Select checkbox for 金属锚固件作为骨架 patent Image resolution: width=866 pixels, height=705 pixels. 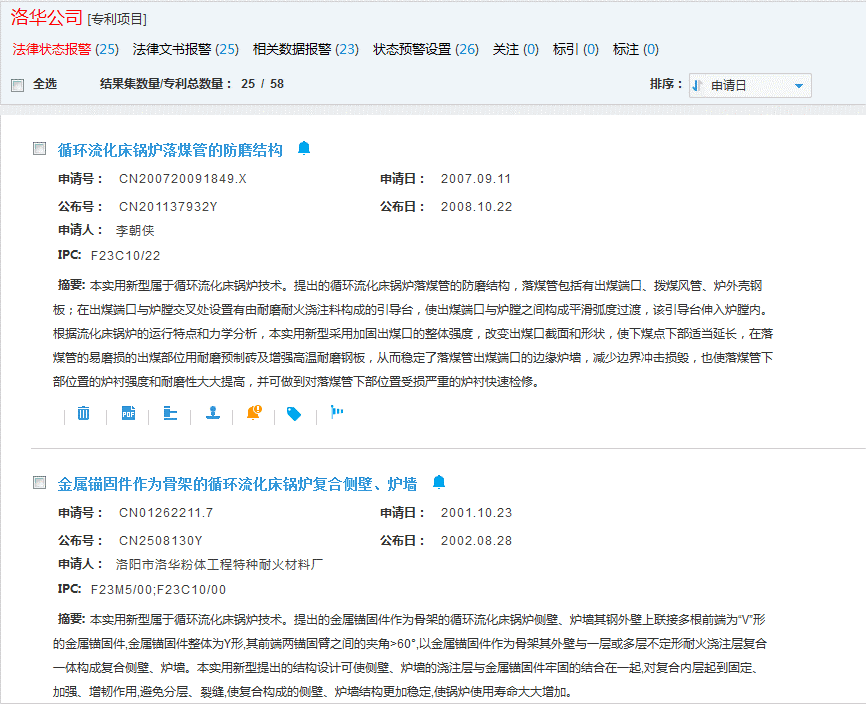(40, 483)
